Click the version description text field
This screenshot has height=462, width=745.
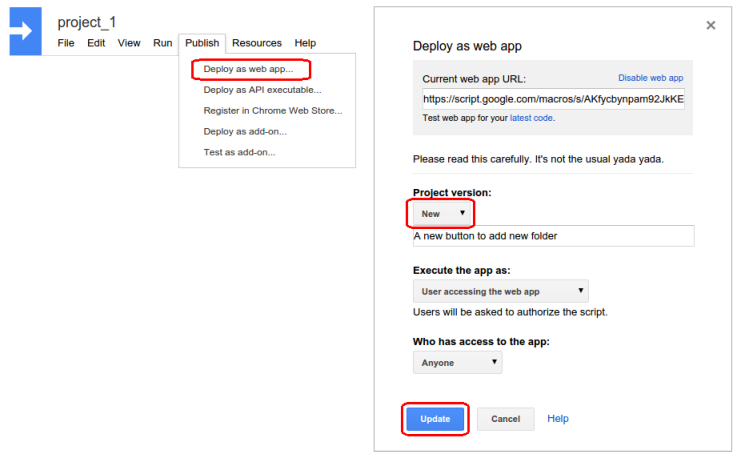point(554,236)
